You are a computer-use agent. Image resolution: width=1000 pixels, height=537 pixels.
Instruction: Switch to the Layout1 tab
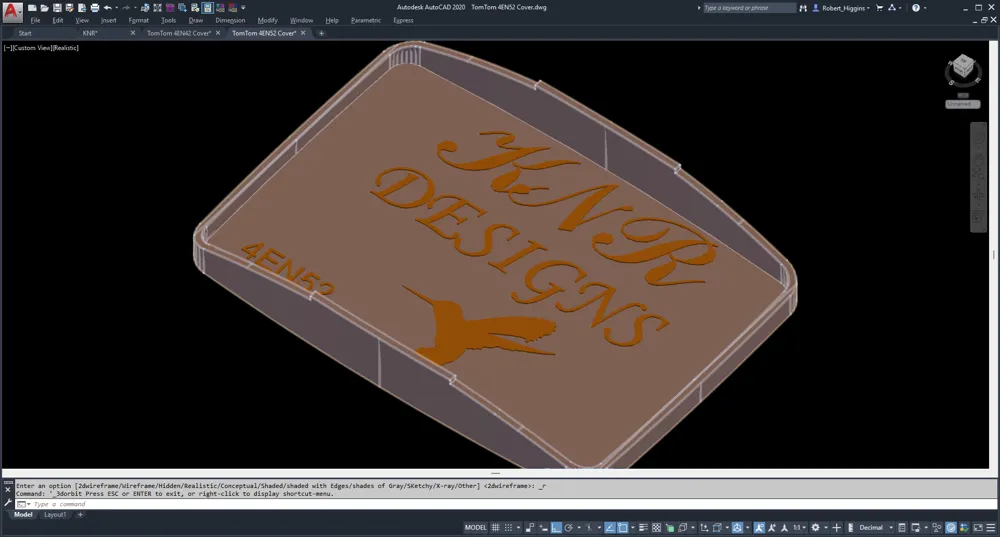tap(55, 515)
